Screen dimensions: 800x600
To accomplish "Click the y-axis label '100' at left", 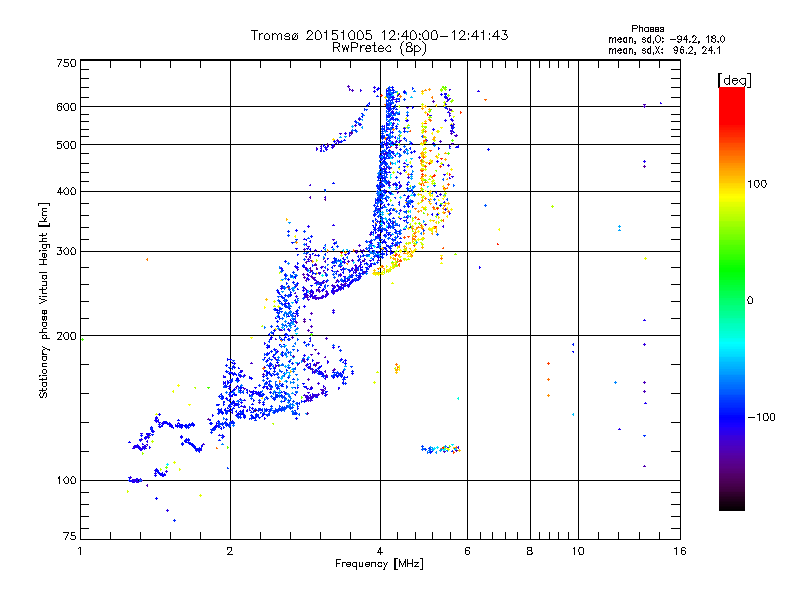I will point(66,481).
